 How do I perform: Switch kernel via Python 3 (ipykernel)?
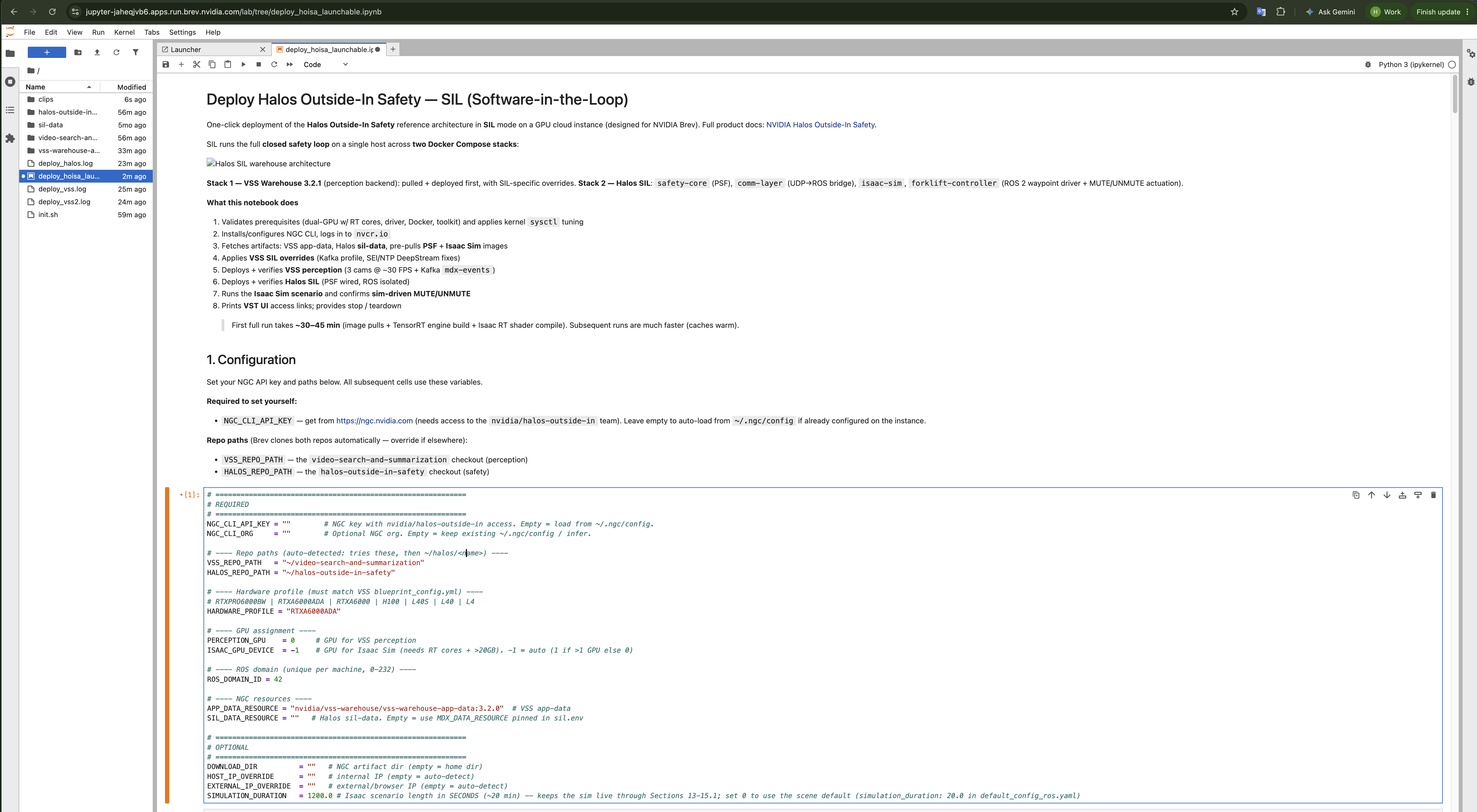click(1411, 65)
